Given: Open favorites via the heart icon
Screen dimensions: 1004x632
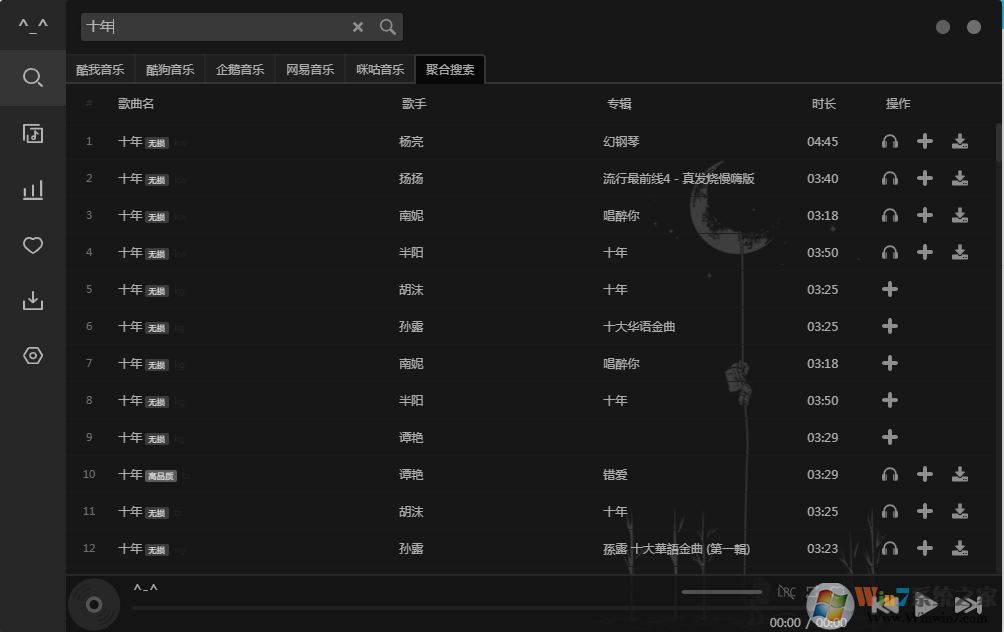Looking at the screenshot, I should 32,245.
